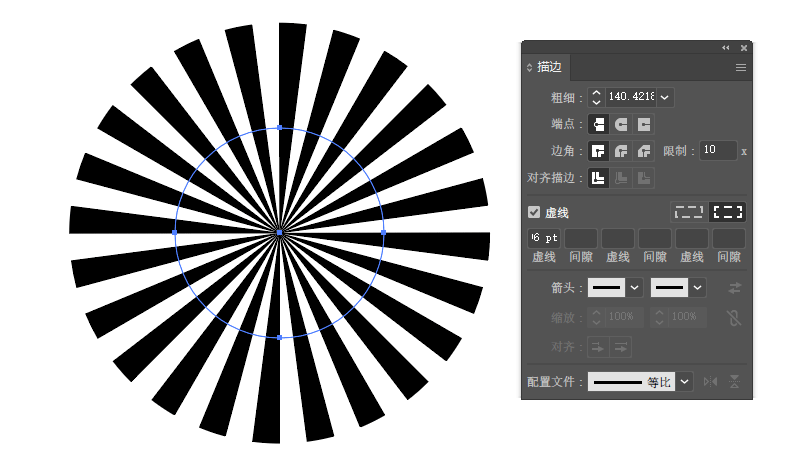Select the butt cap endpoint icon
Image resolution: width=797 pixels, height=476 pixels.
pos(598,124)
